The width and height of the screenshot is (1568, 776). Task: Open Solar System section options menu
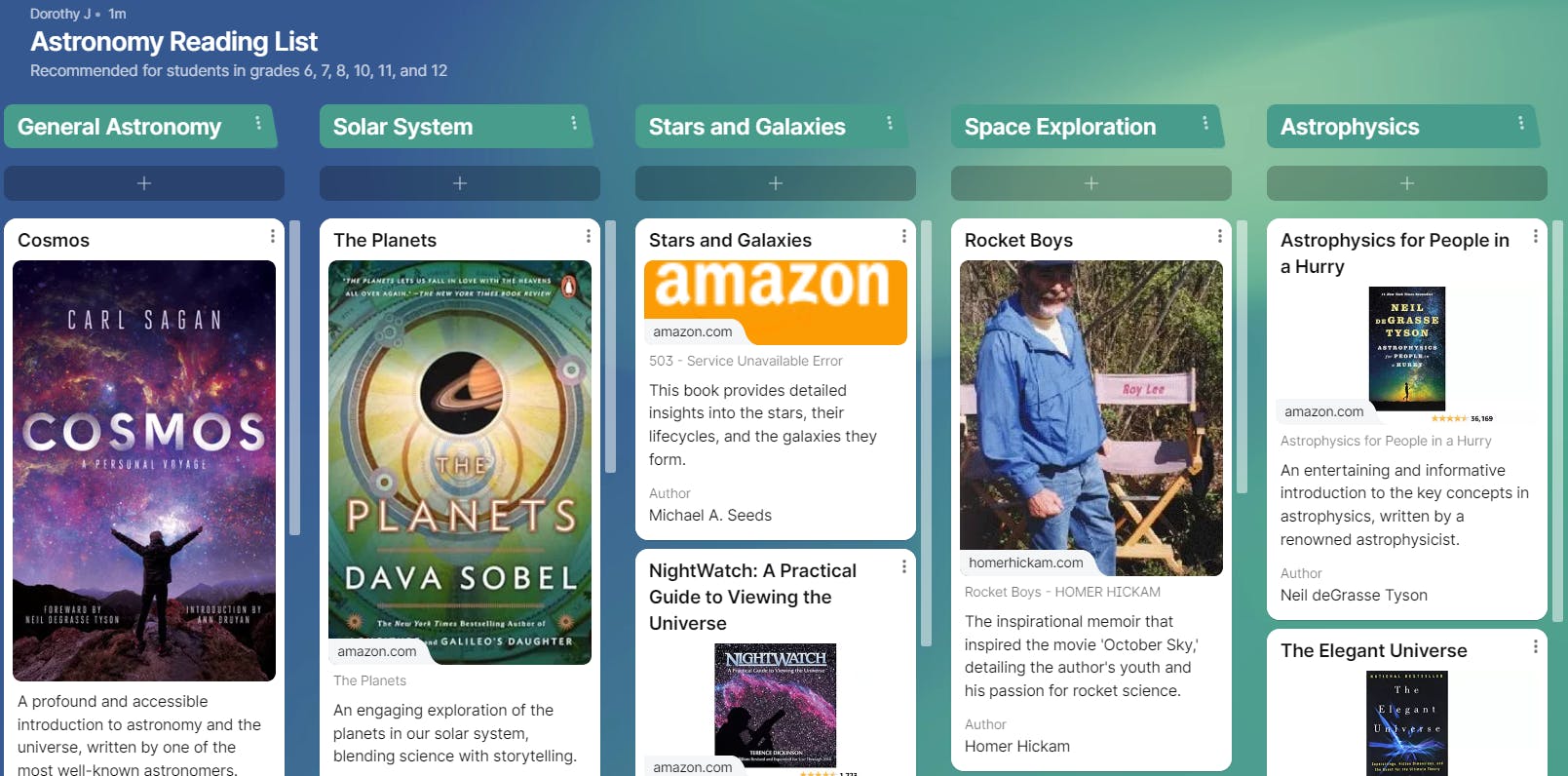[x=574, y=123]
